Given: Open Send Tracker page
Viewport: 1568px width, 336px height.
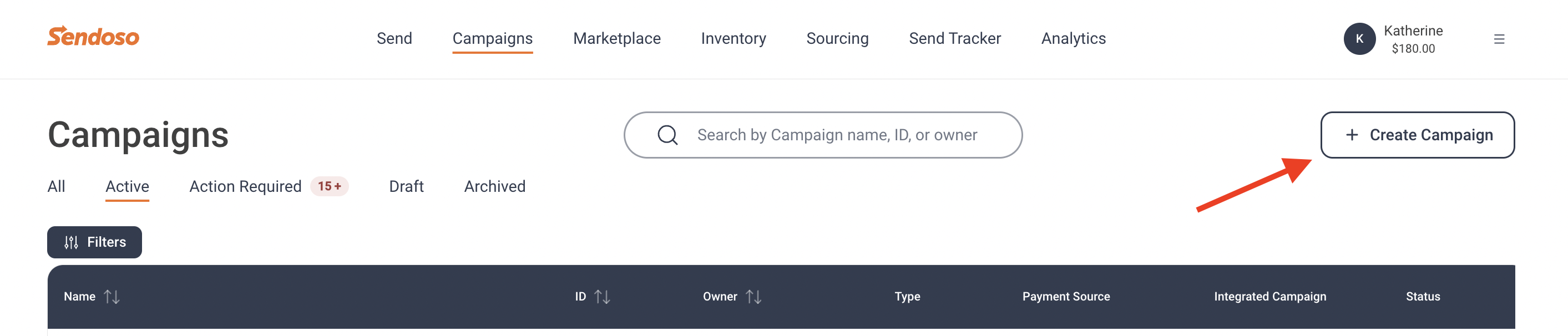Looking at the screenshot, I should 954,38.
